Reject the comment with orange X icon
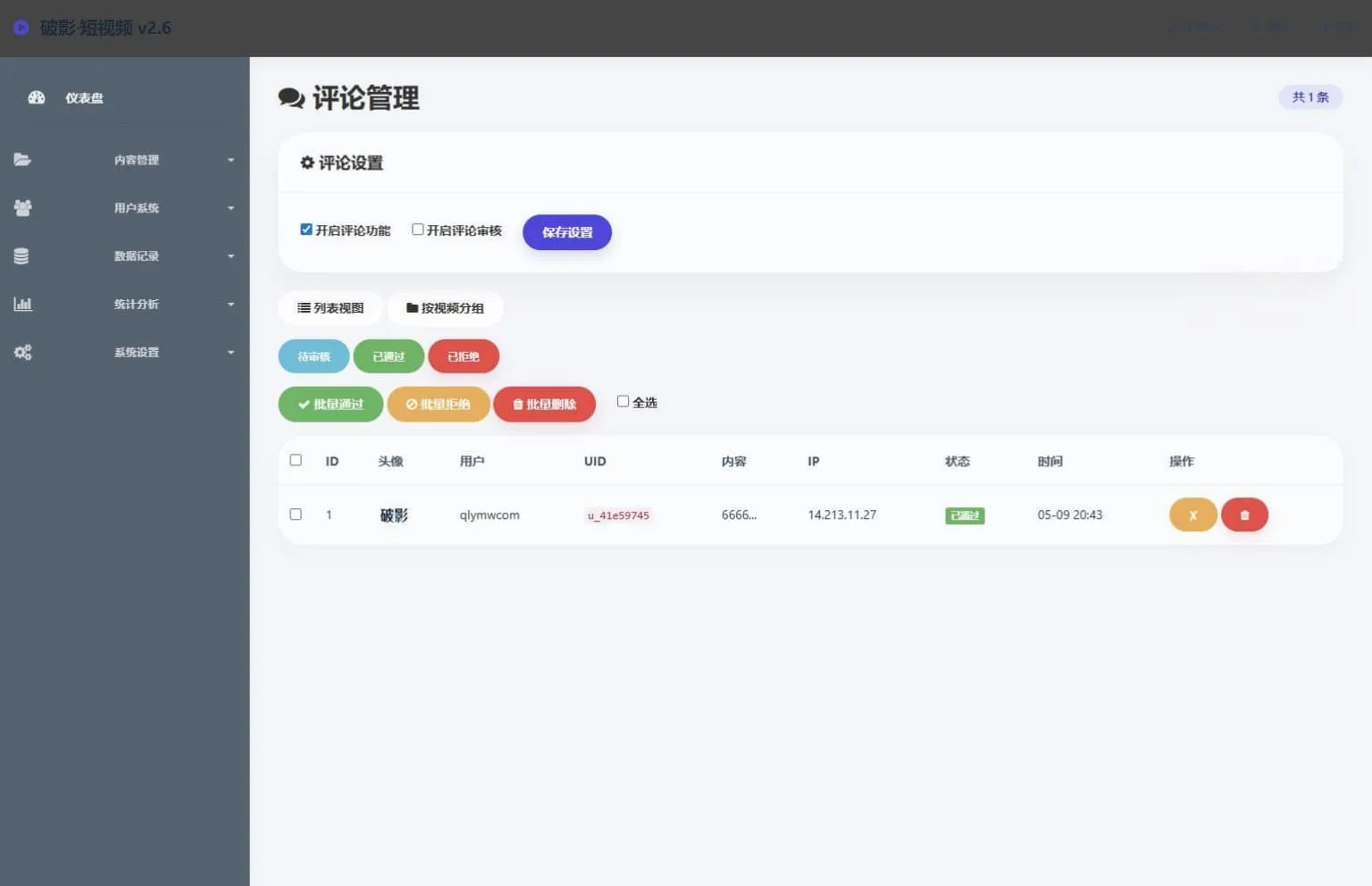 1192,514
